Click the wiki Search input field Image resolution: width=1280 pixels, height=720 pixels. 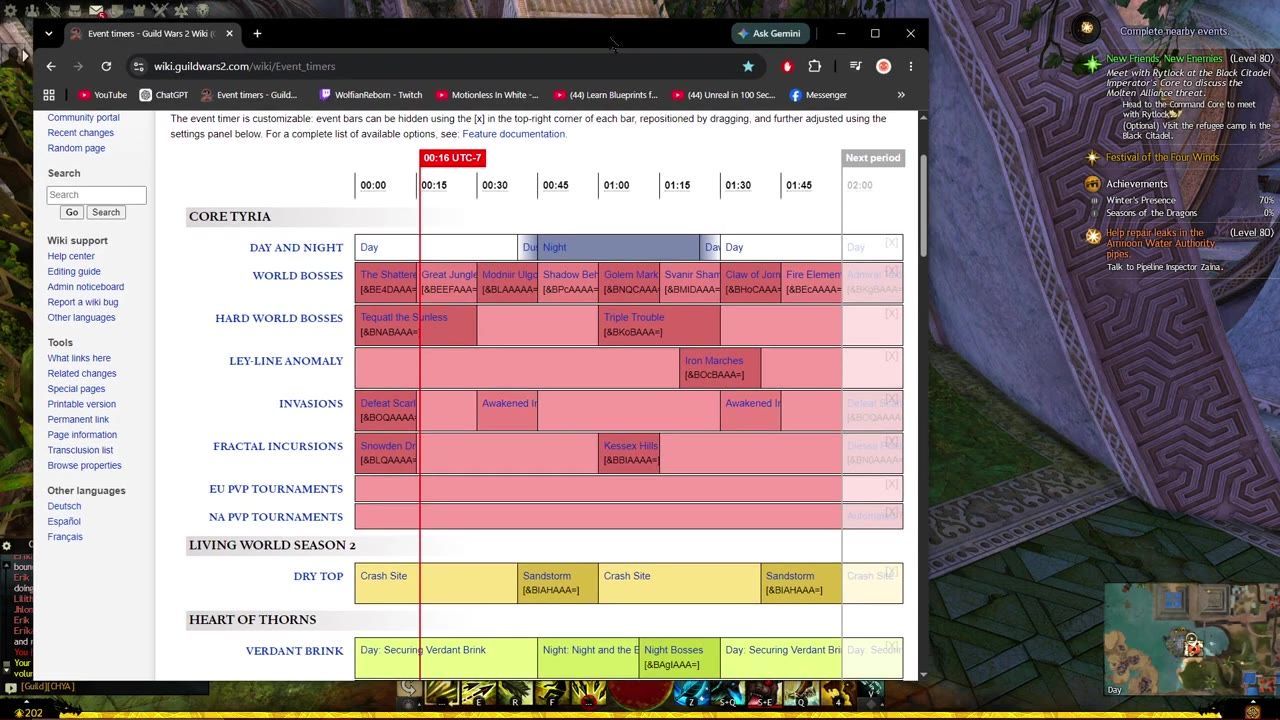[x=96, y=195]
